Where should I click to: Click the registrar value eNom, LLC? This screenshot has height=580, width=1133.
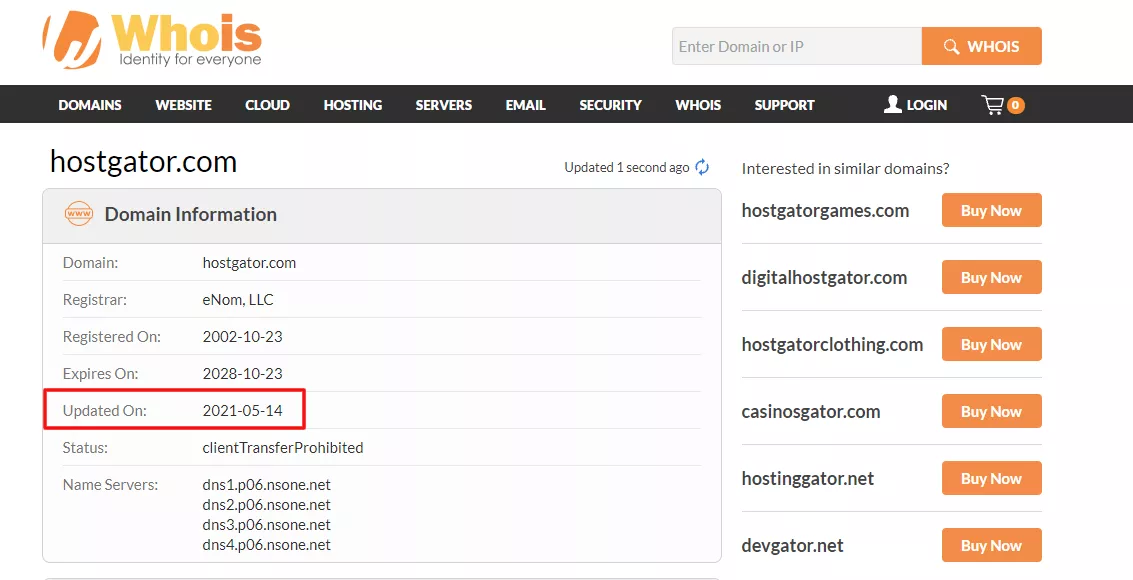[238, 300]
